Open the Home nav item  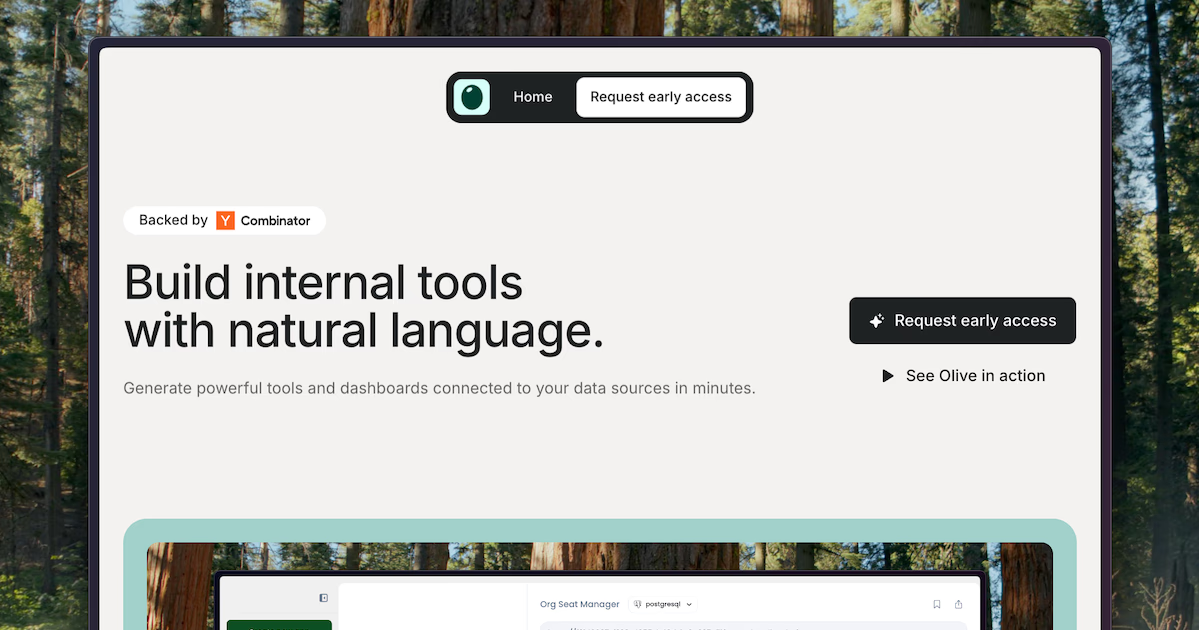532,97
